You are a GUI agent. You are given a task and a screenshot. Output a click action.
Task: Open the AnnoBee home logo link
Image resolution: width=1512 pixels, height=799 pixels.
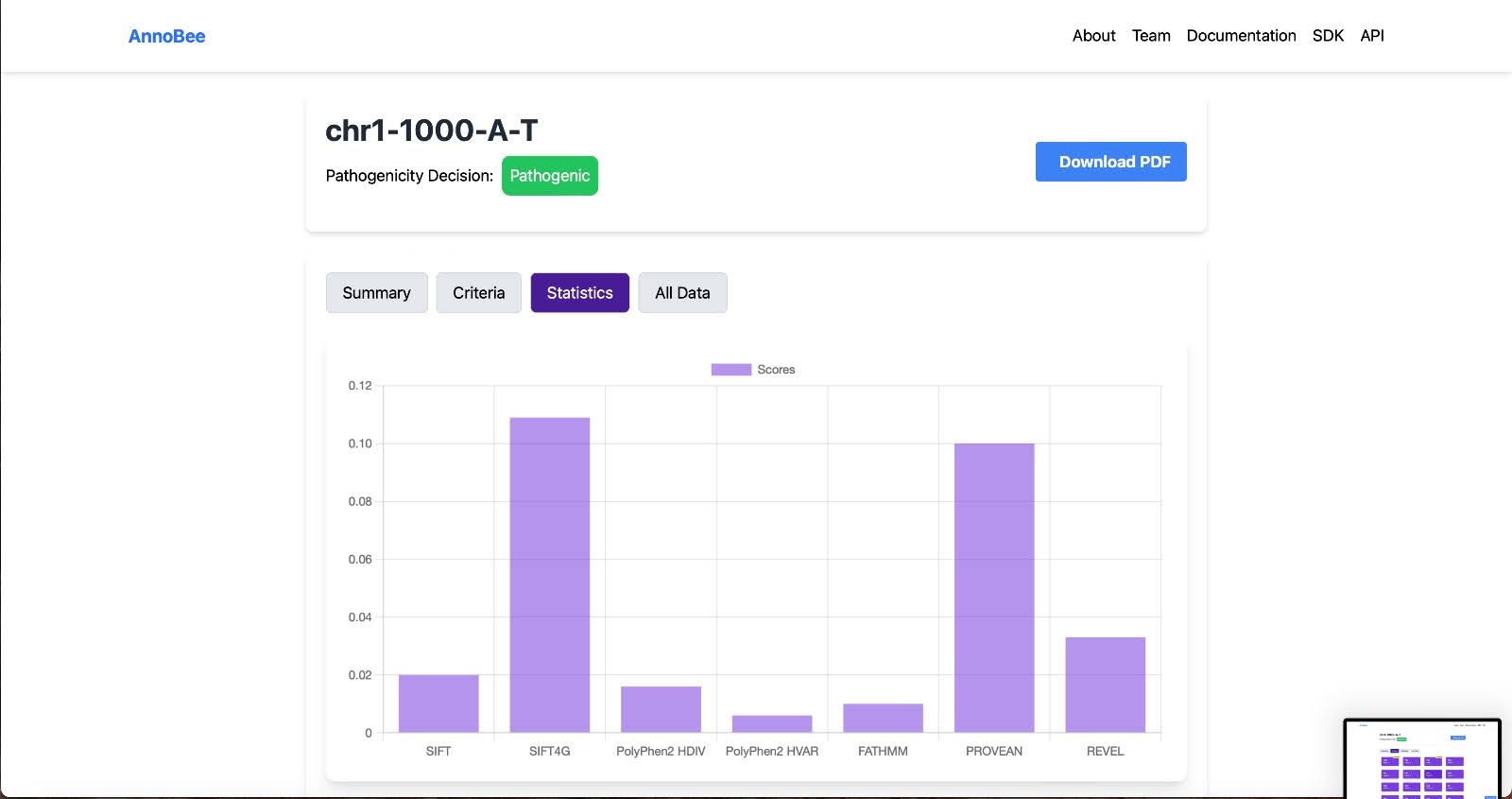[x=166, y=36]
